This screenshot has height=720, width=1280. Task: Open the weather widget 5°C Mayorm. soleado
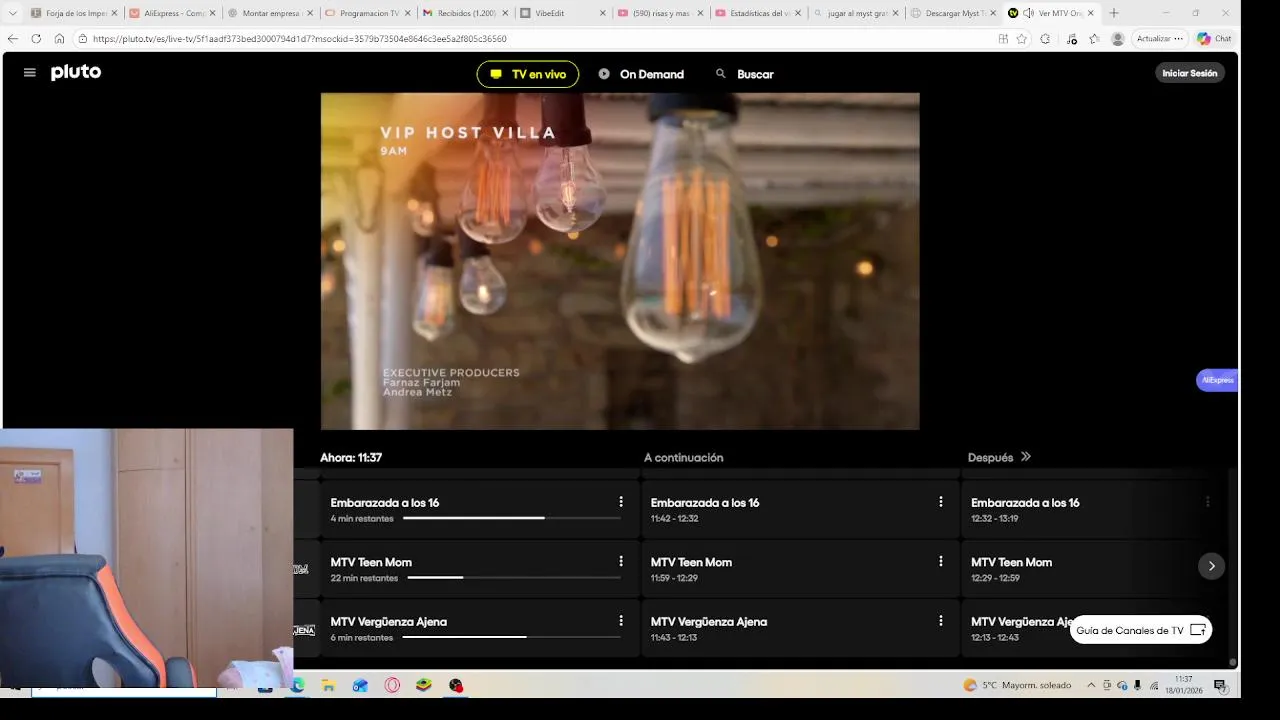click(1017, 685)
